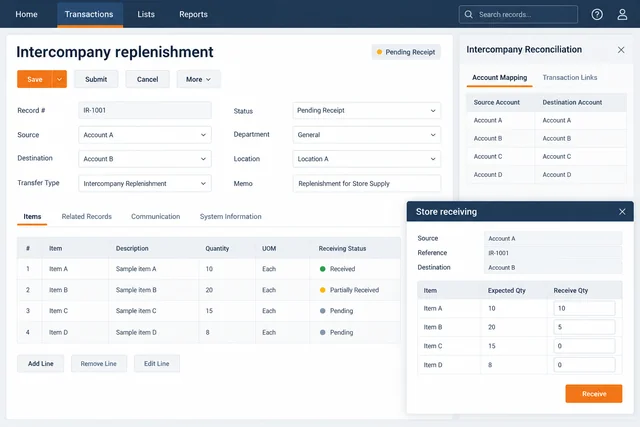Close the Store receiving dialog

click(x=622, y=211)
